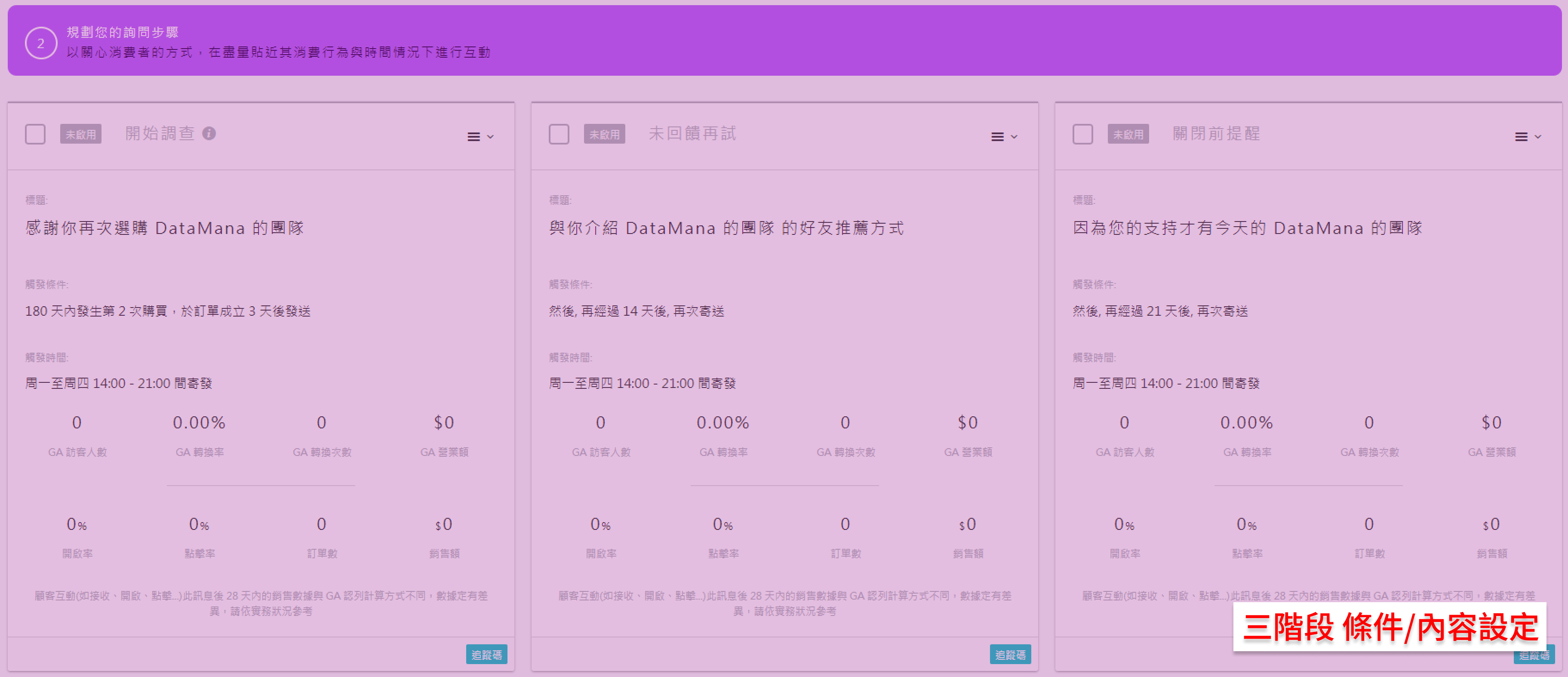Tick the 未回饋再試 checkbox
This screenshot has width=1568, height=677.
pos(559,134)
